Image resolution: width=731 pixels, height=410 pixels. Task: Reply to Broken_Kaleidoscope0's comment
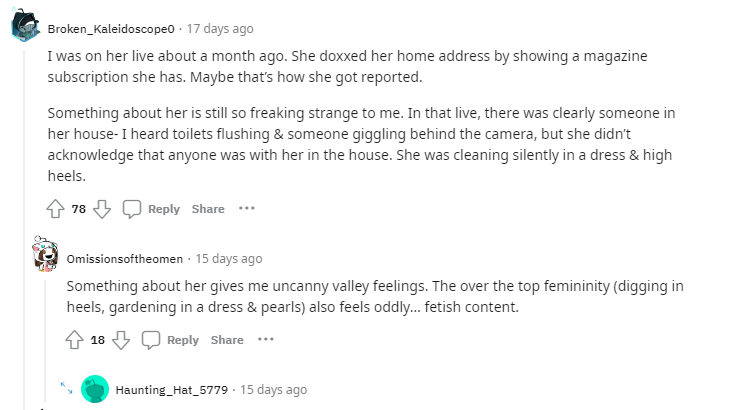click(x=152, y=209)
